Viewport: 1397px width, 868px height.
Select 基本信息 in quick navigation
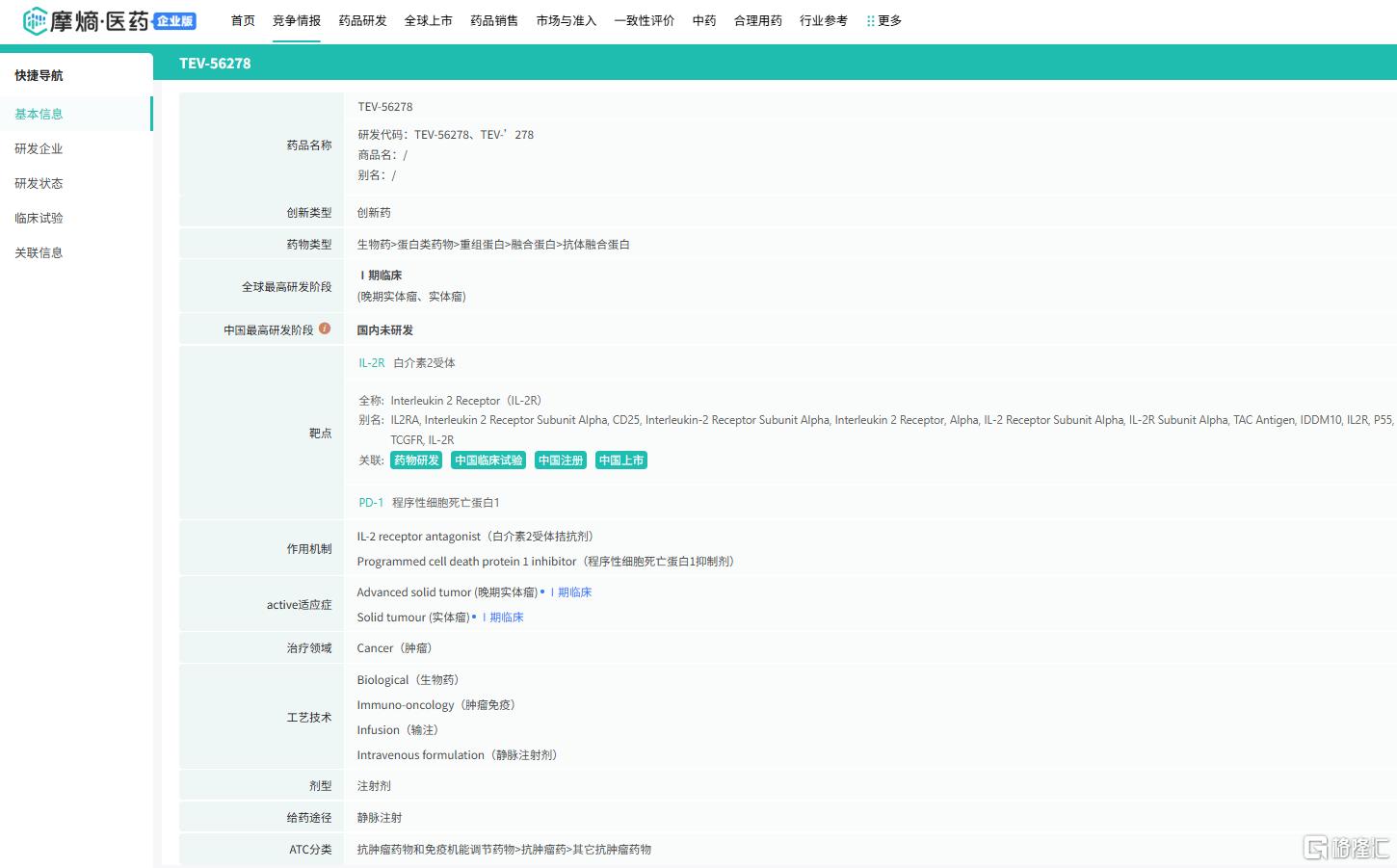(76, 114)
